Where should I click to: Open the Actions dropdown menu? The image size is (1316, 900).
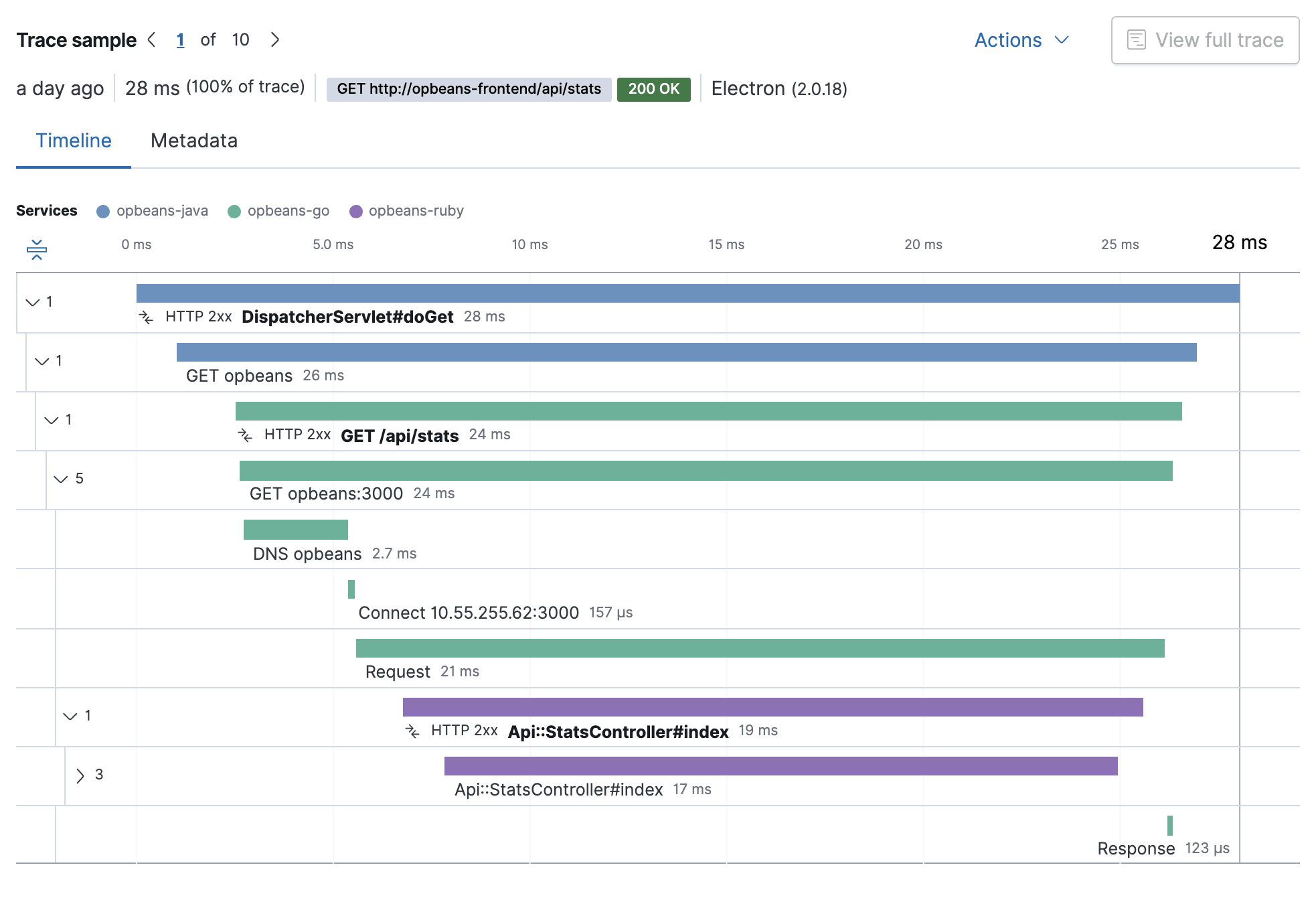(x=1020, y=40)
